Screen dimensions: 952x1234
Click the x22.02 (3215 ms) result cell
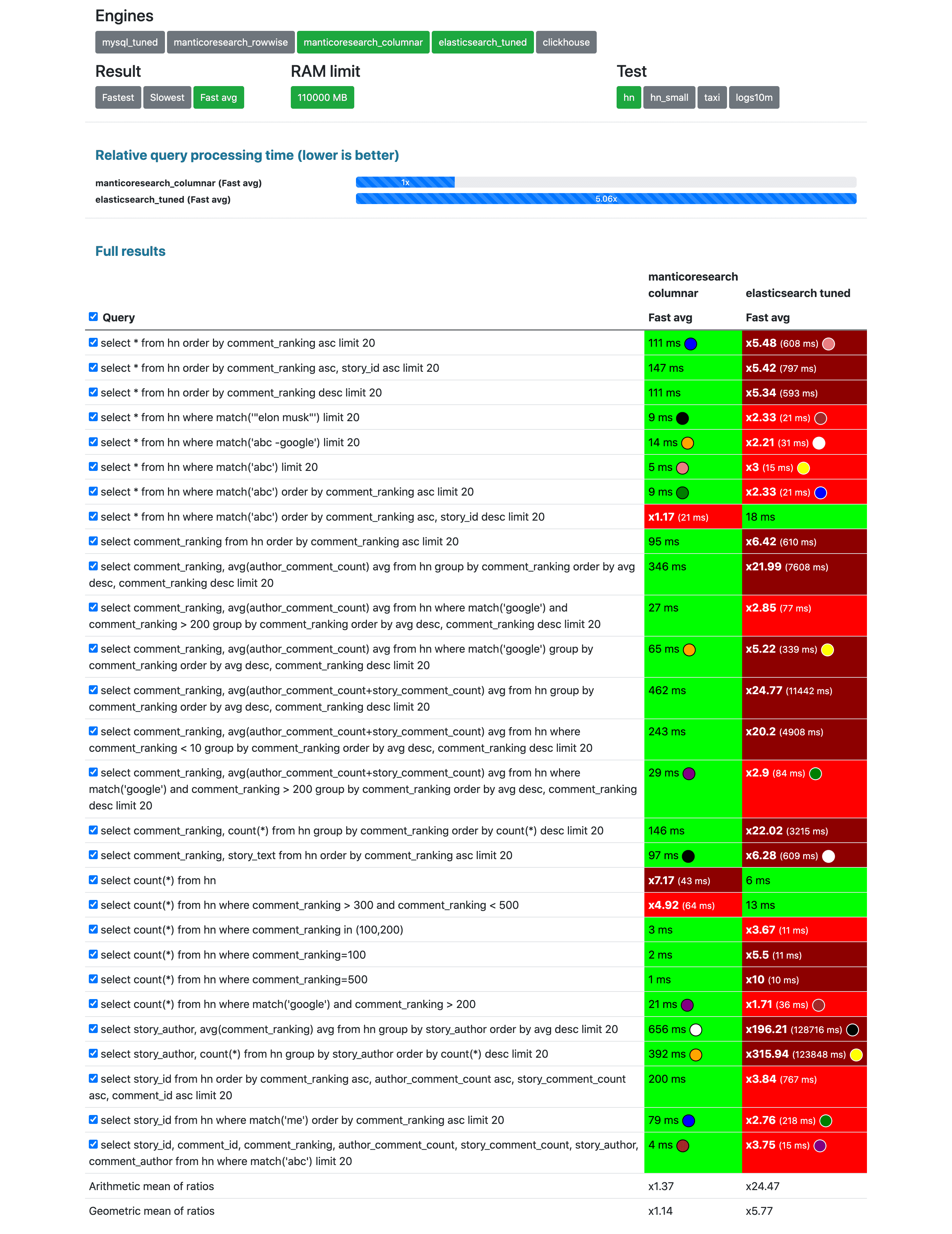pos(804,831)
